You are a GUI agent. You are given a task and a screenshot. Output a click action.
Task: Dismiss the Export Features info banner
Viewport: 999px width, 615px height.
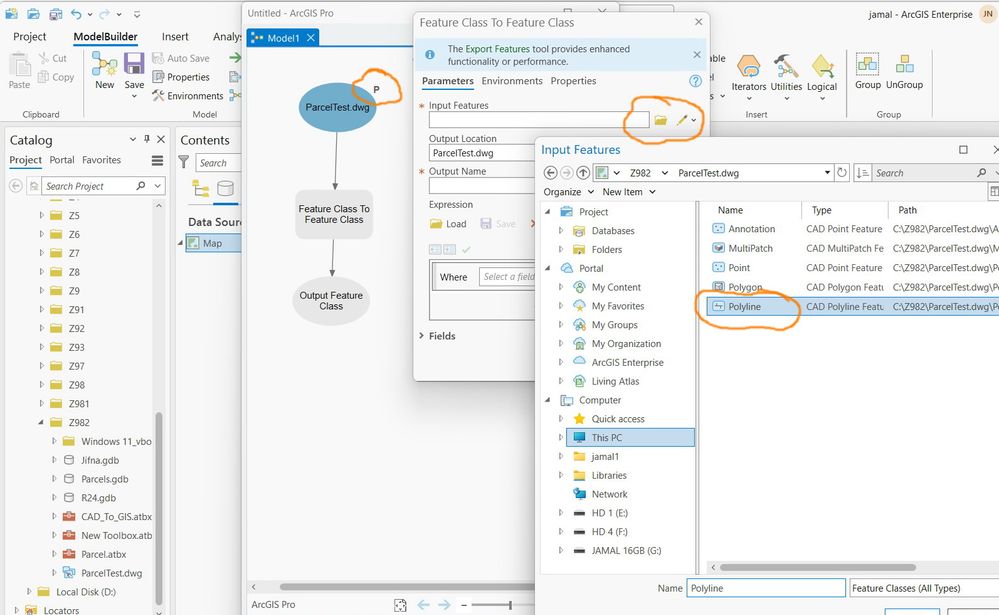[697, 55]
